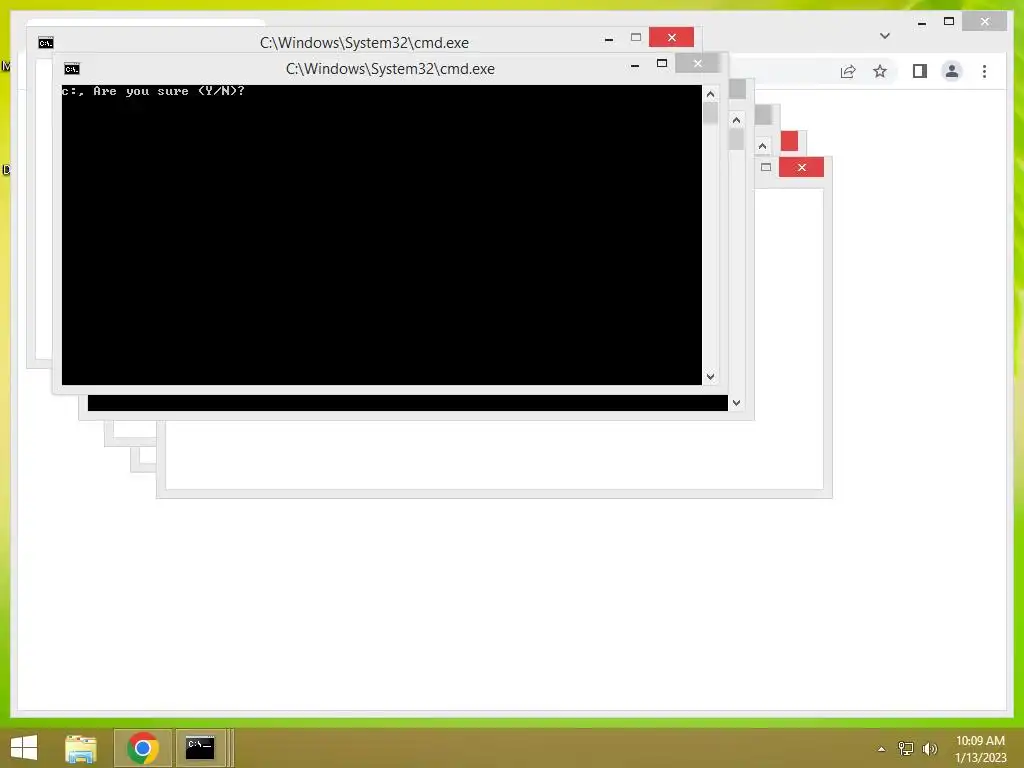The height and width of the screenshot is (768, 1024).
Task: Maximize the Chrome window
Action: (x=949, y=22)
